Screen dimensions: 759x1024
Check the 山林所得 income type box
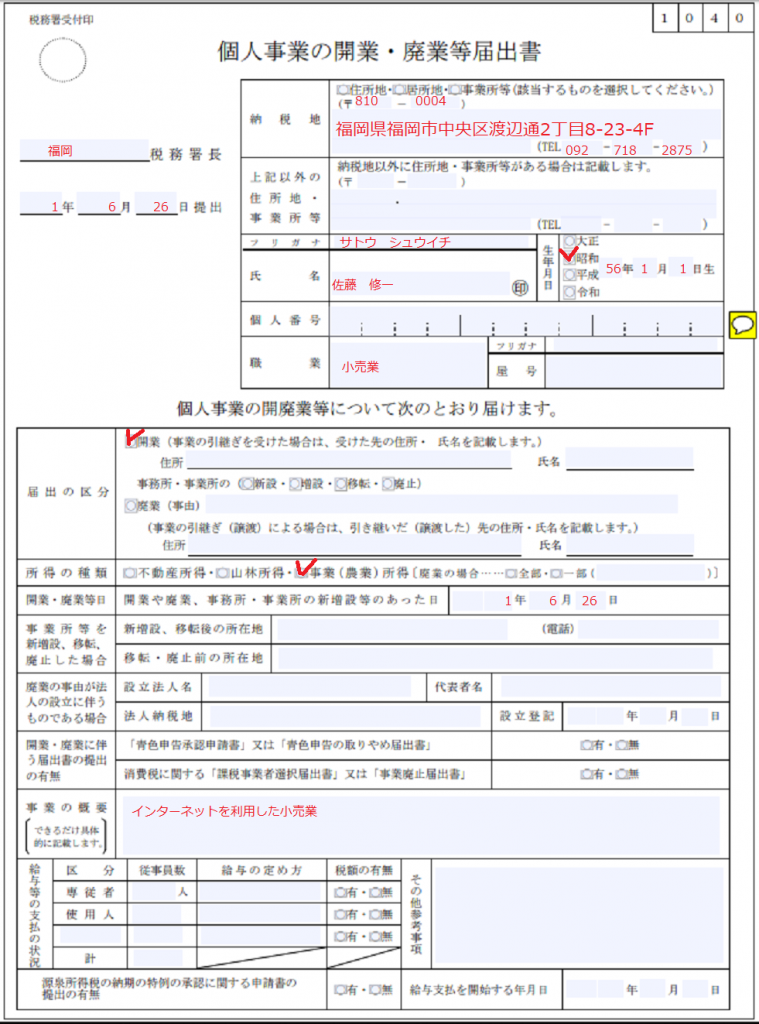210,574
